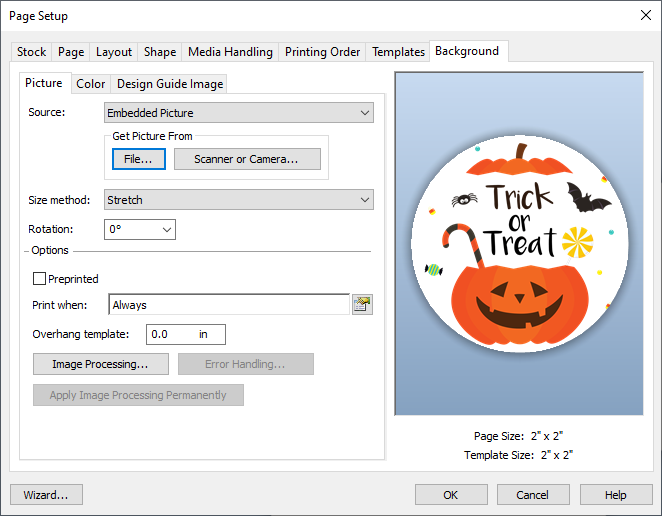Expand the Size method dropdown
This screenshot has height=516, width=662.
point(239,200)
